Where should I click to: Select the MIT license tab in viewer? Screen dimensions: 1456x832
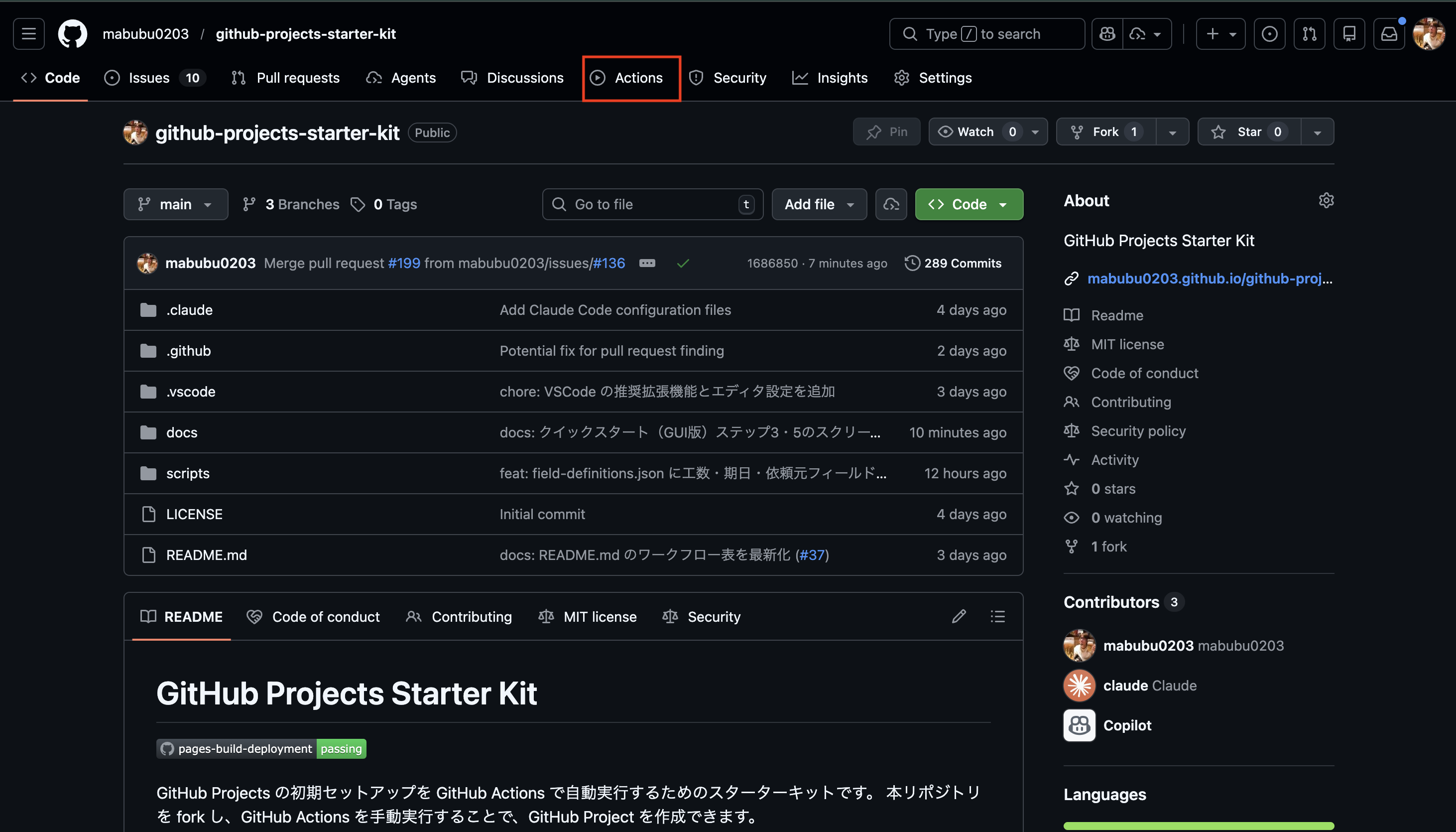tap(587, 617)
